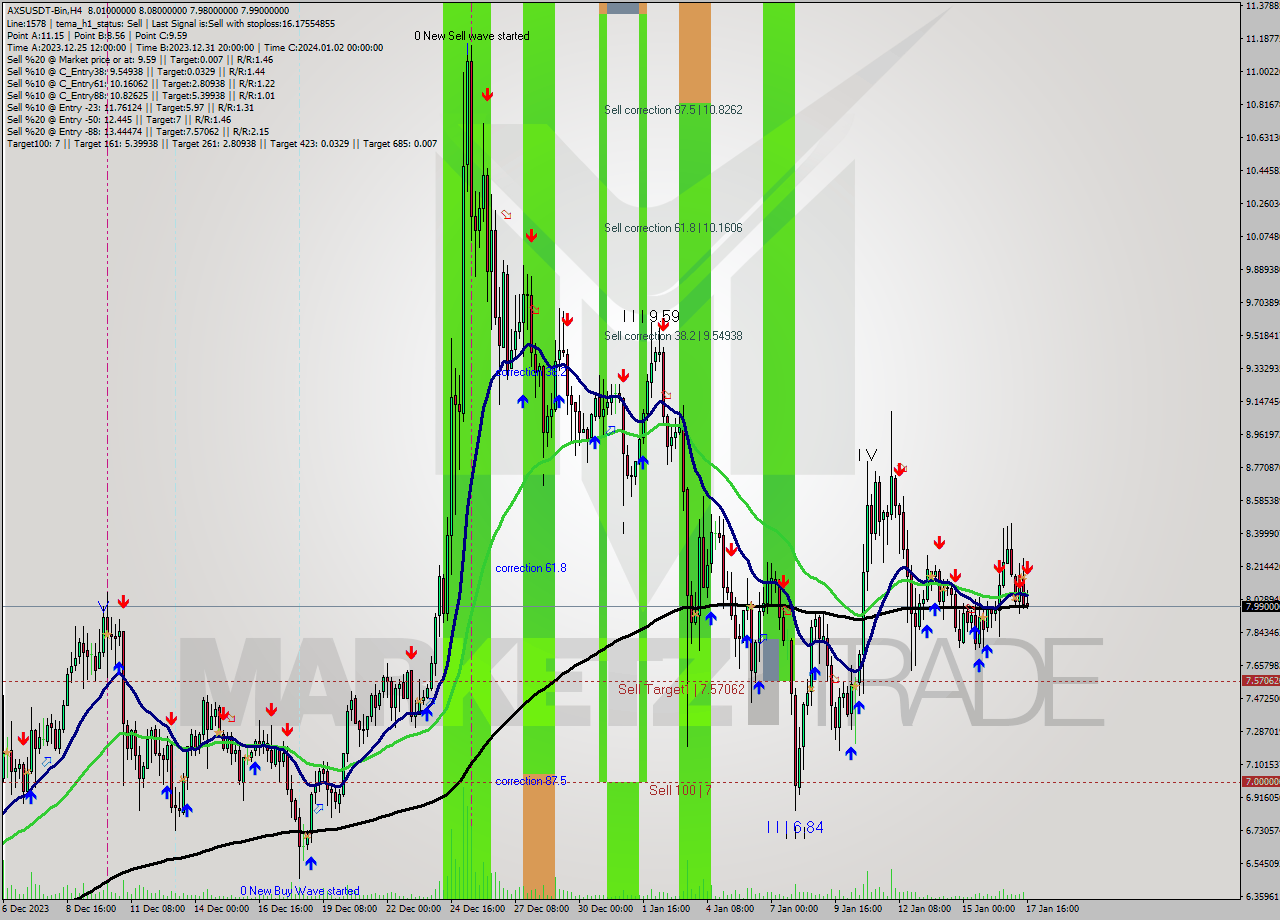This screenshot has width=1280, height=920.
Task: Click the '30 Dec 00:00' date label
Action: tap(605, 909)
